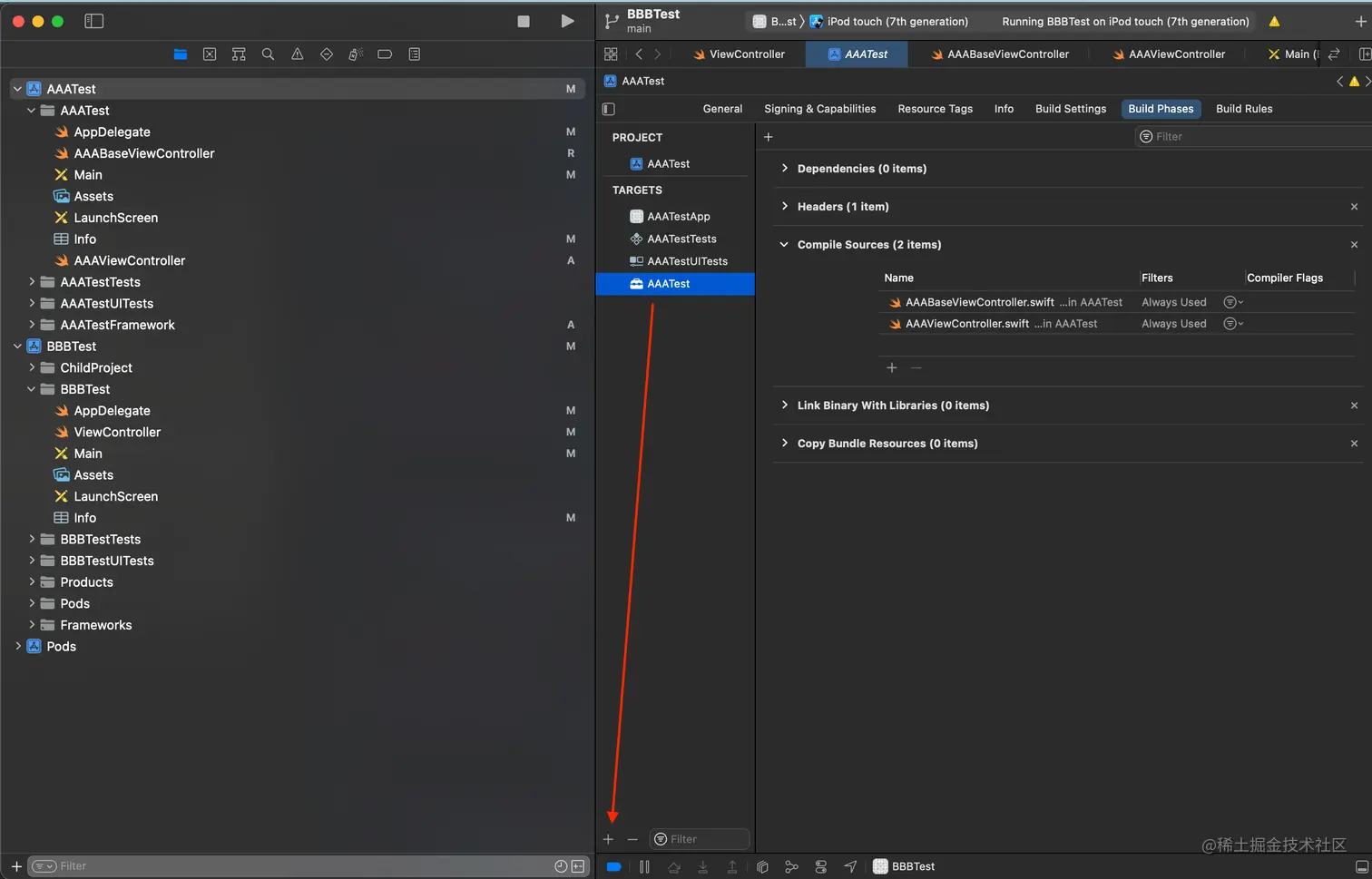Open the related items grid menu
1372x879 pixels.
611,54
